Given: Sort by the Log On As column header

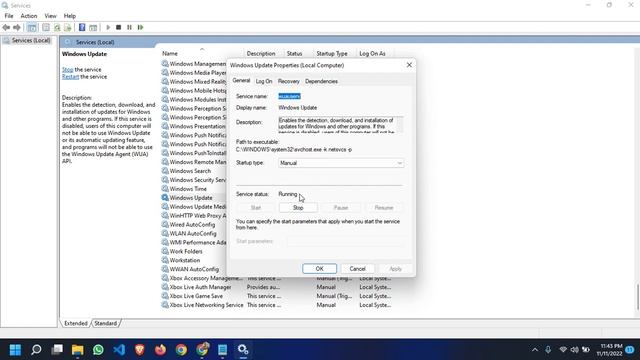Looking at the screenshot, I should (372, 53).
